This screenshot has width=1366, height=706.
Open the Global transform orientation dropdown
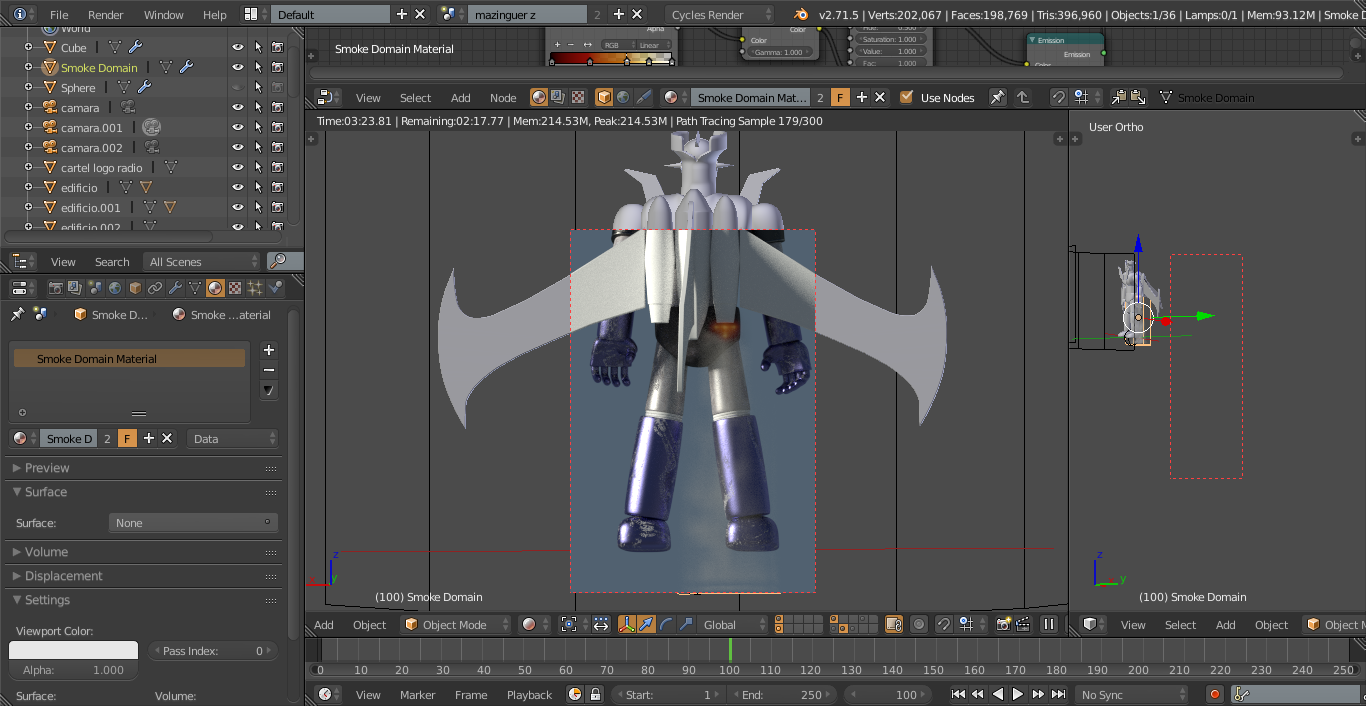[733, 624]
